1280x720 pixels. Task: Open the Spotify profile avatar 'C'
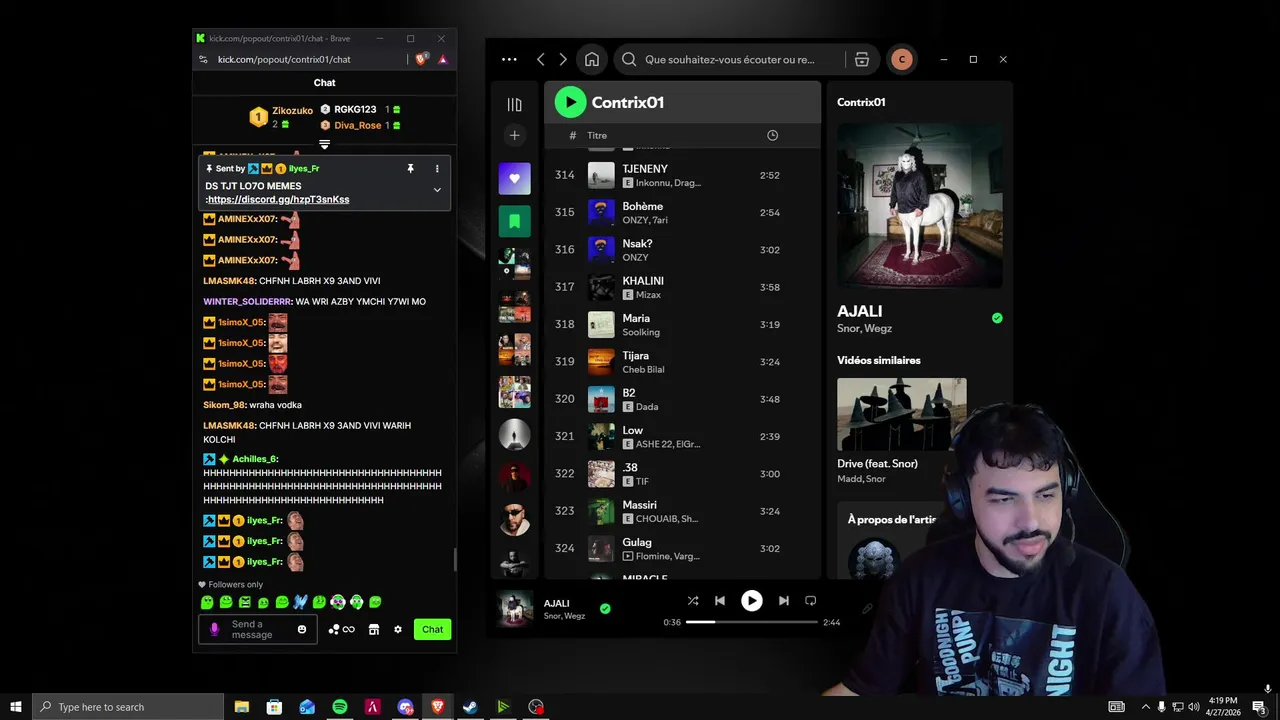[901, 59]
